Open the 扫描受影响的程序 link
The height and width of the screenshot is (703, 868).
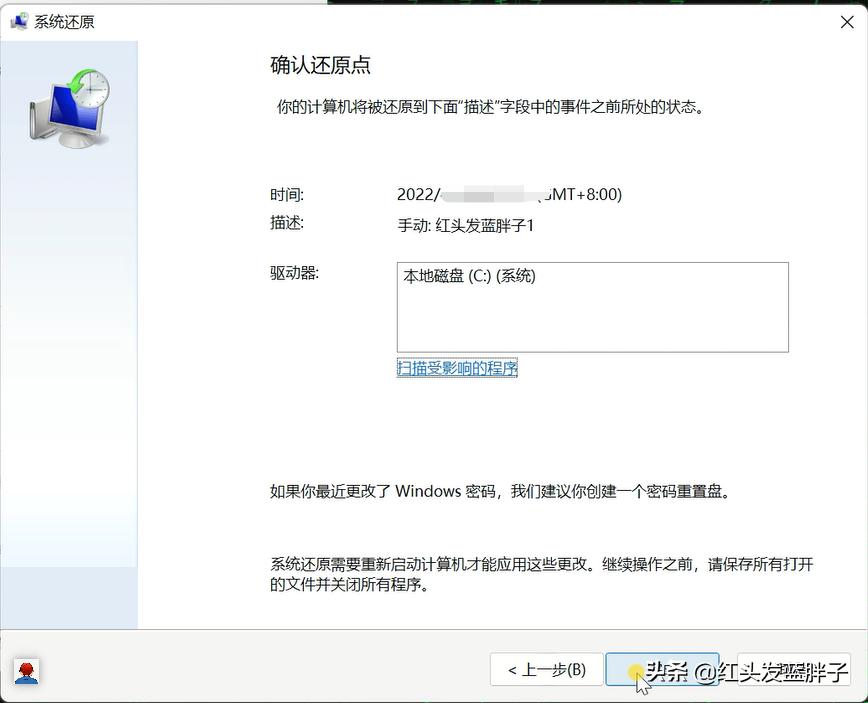[x=456, y=368]
